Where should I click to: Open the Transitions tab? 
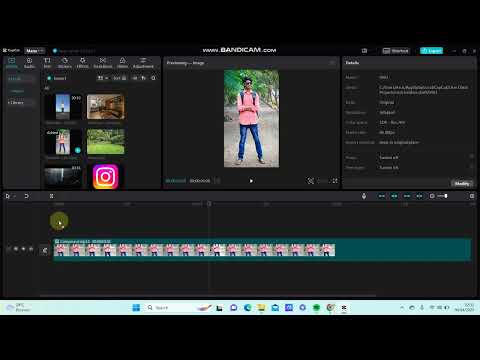103,63
